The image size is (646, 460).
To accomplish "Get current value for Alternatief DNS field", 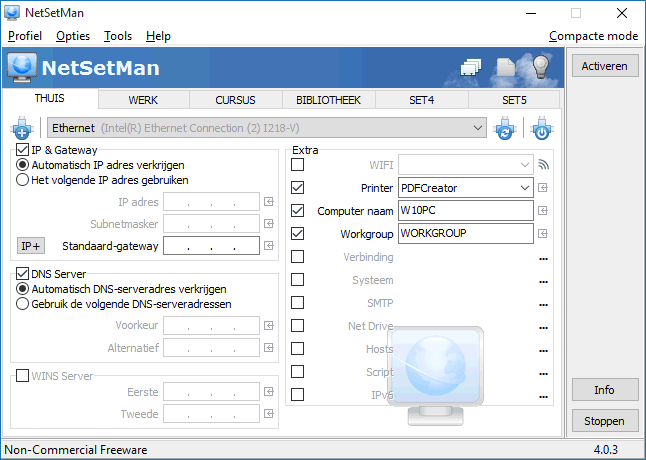I will (x=269, y=348).
